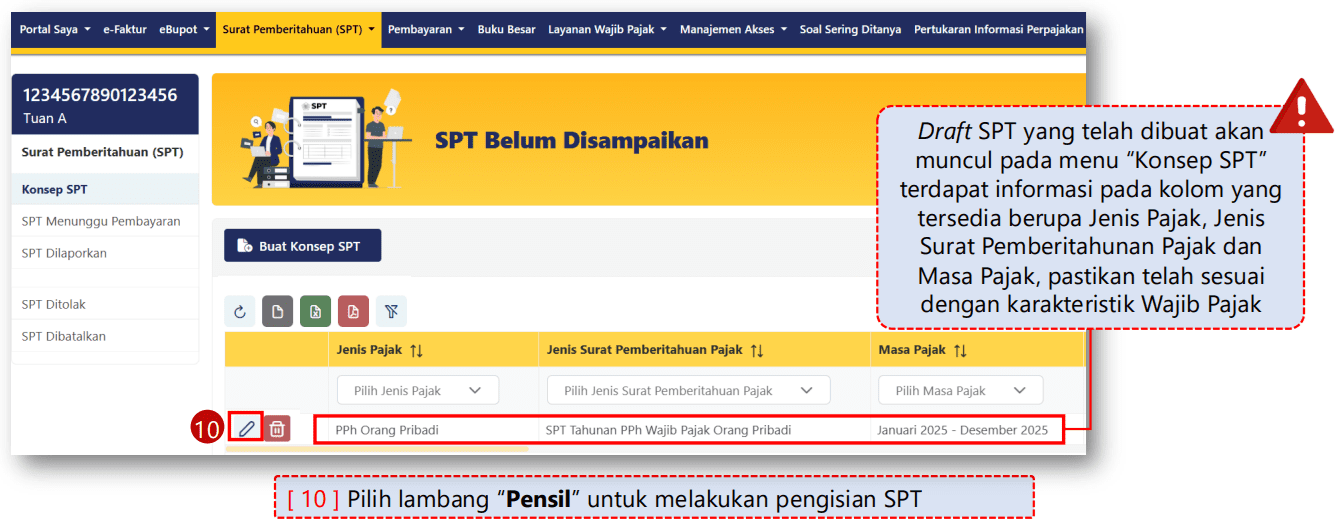Open Soal Sering Ditanya menu item
Screen dimensions: 1337x524
point(850,30)
